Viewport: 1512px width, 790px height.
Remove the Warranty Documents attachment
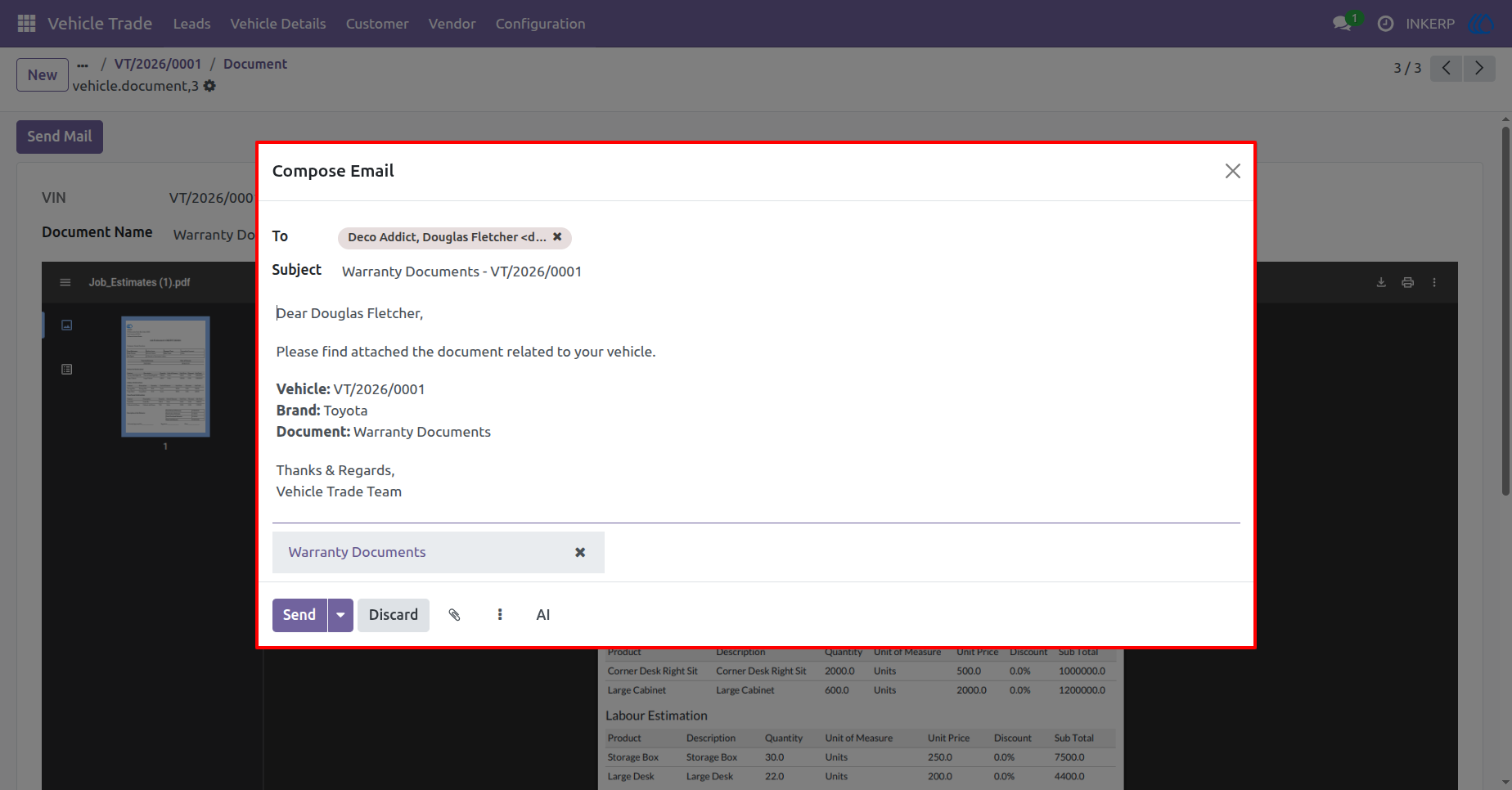pos(580,553)
